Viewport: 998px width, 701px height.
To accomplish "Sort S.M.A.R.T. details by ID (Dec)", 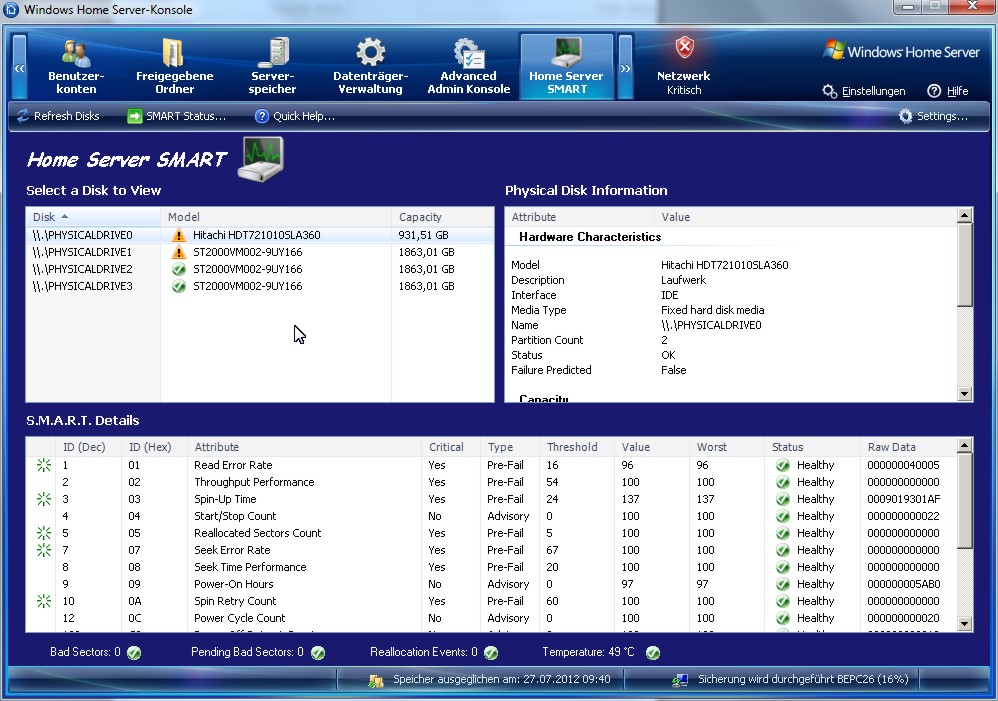I will [88, 447].
